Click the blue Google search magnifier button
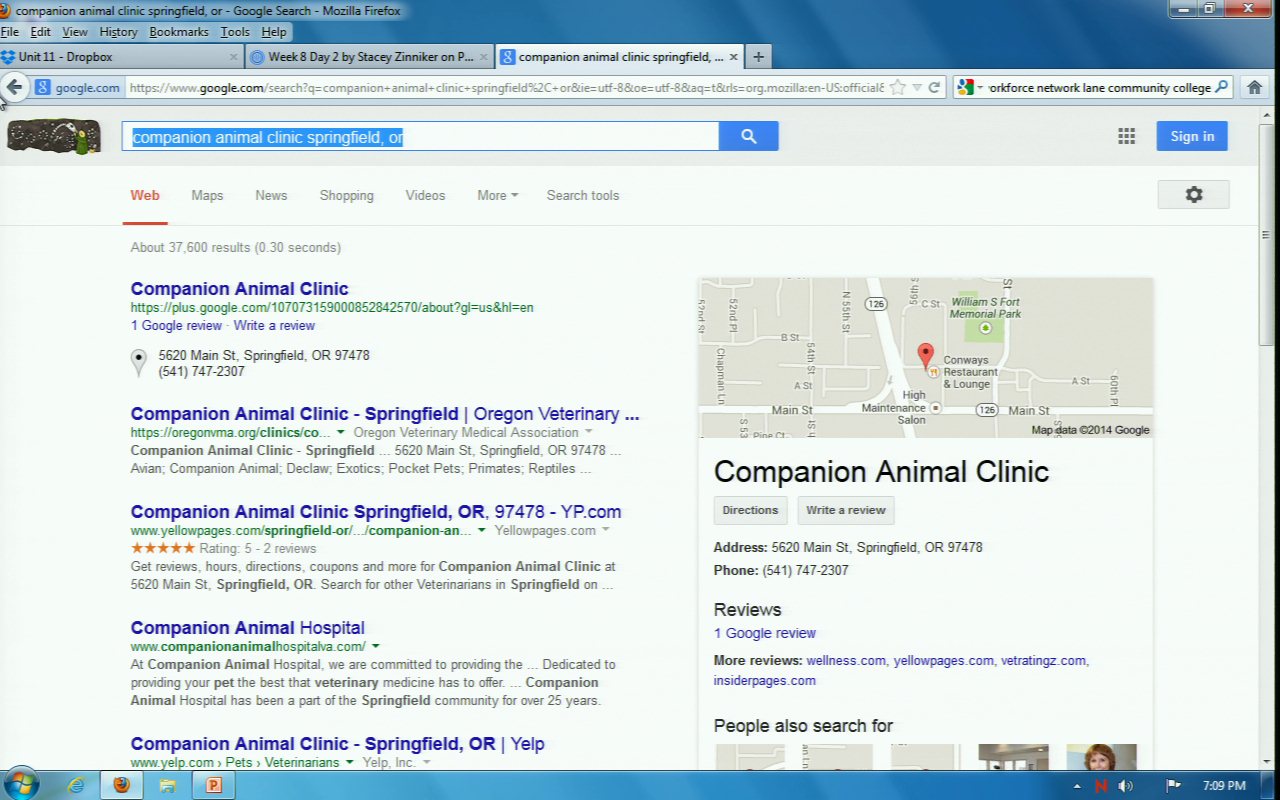Viewport: 1280px width, 800px height. tap(748, 137)
